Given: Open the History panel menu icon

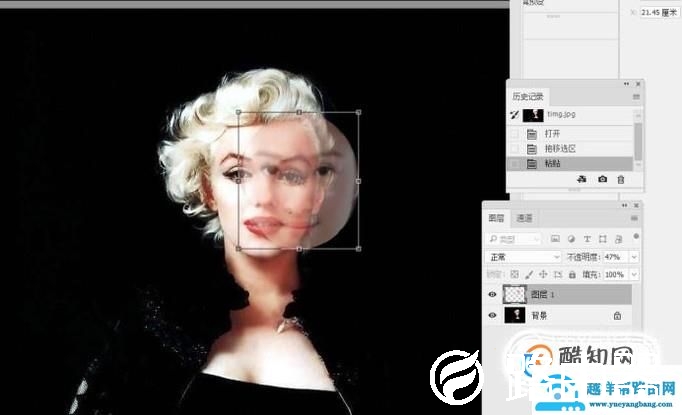Looking at the screenshot, I should click(x=636, y=97).
